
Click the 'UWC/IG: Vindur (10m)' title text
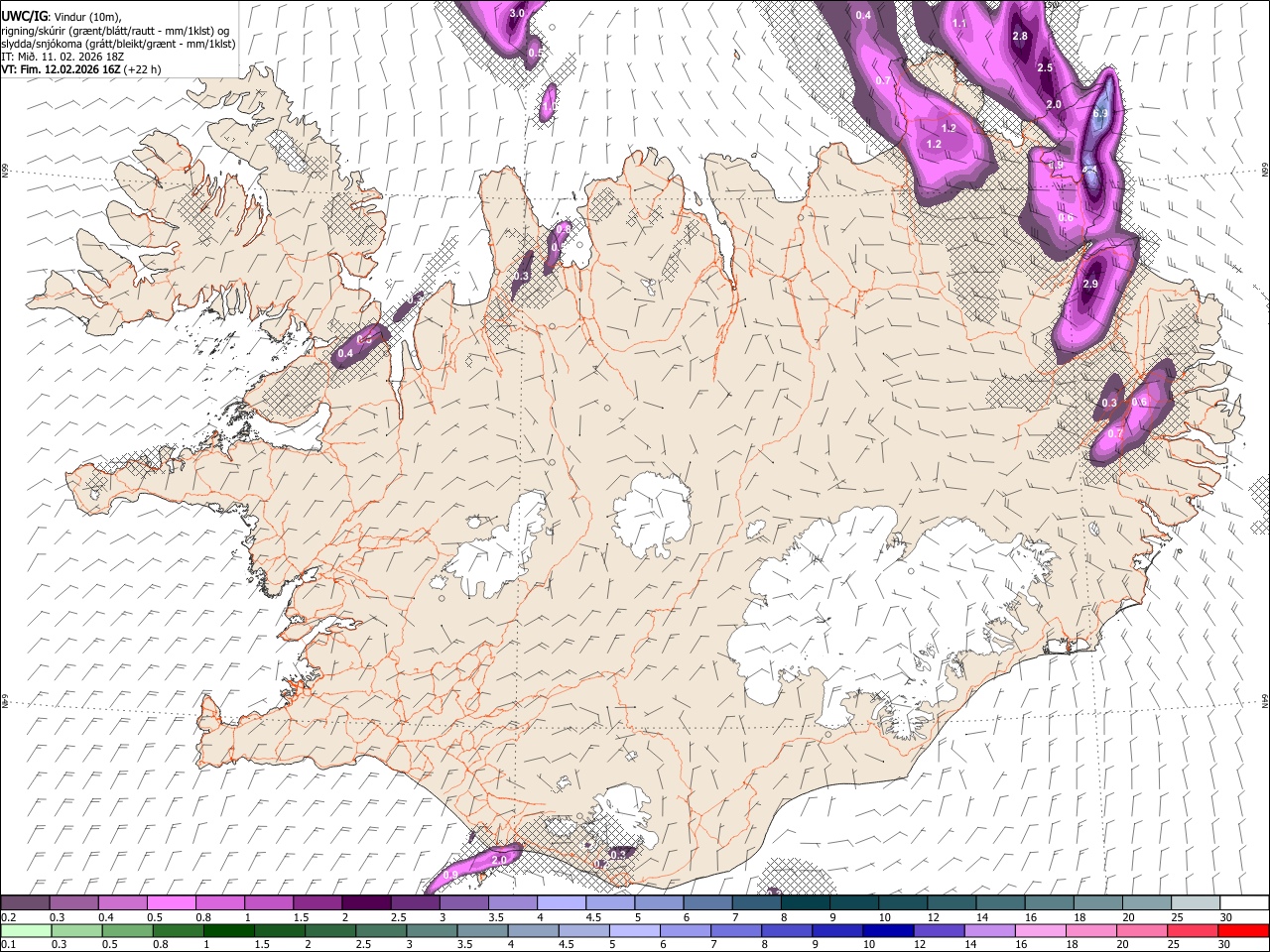click(61, 15)
